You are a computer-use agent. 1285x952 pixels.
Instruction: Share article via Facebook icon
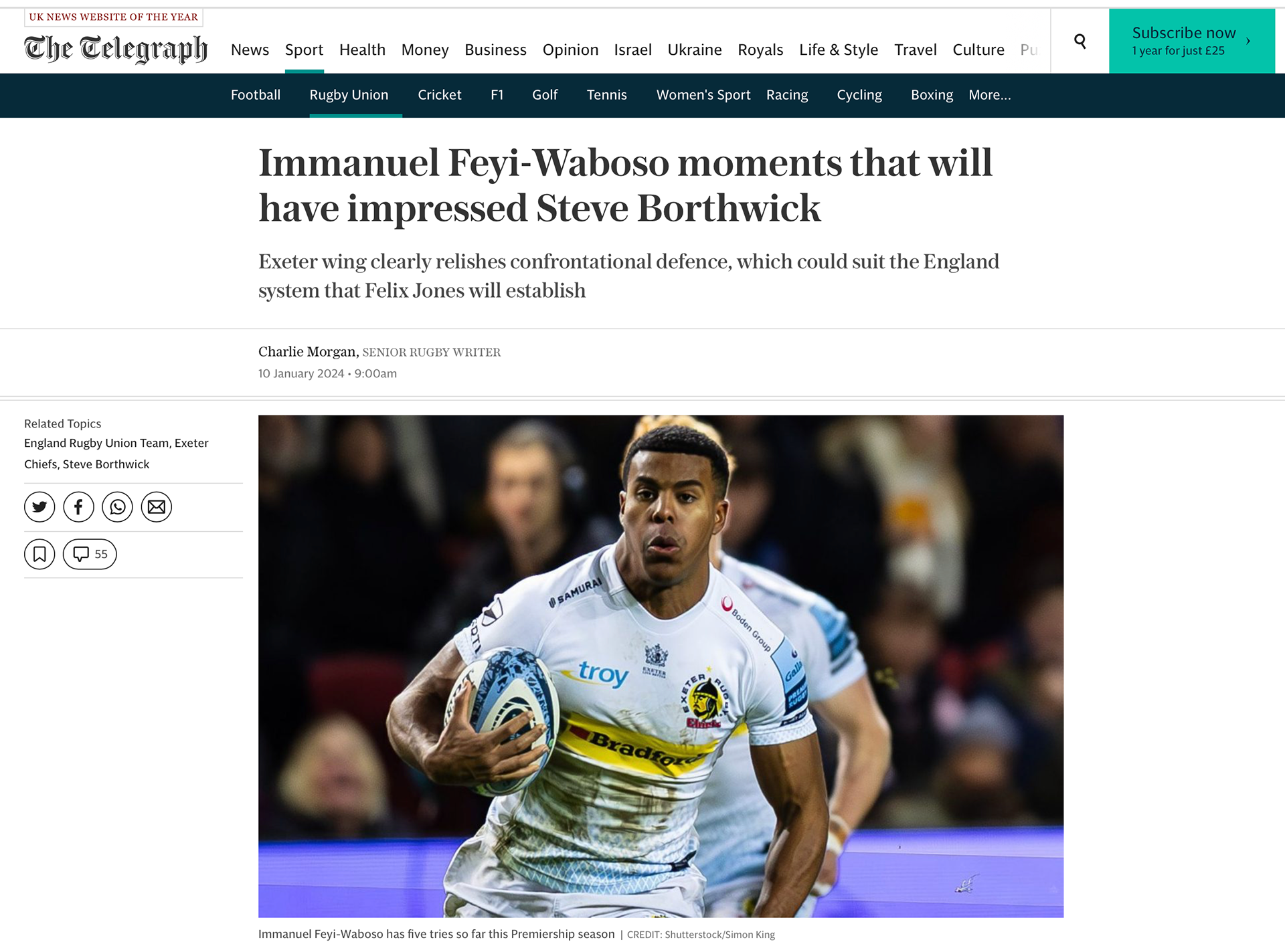coord(78,507)
